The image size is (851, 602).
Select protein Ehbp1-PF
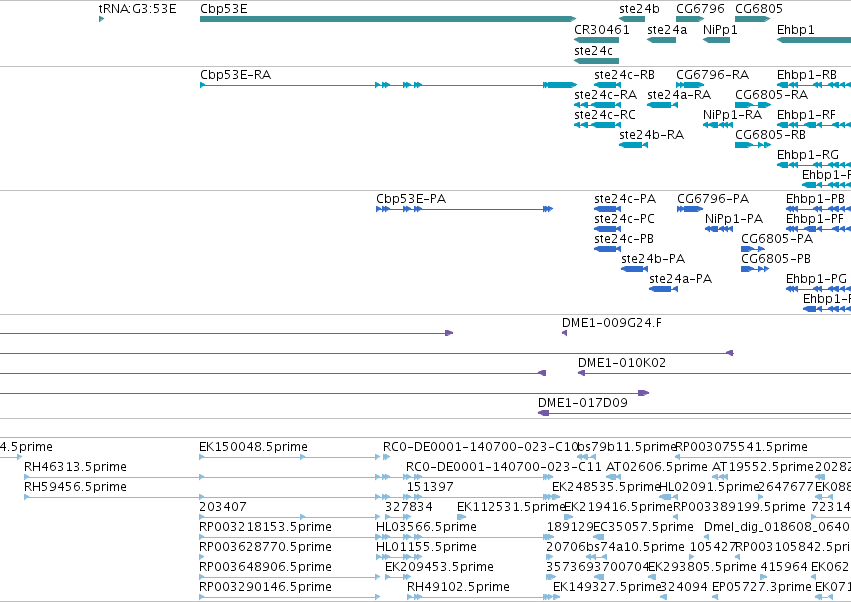(x=818, y=229)
